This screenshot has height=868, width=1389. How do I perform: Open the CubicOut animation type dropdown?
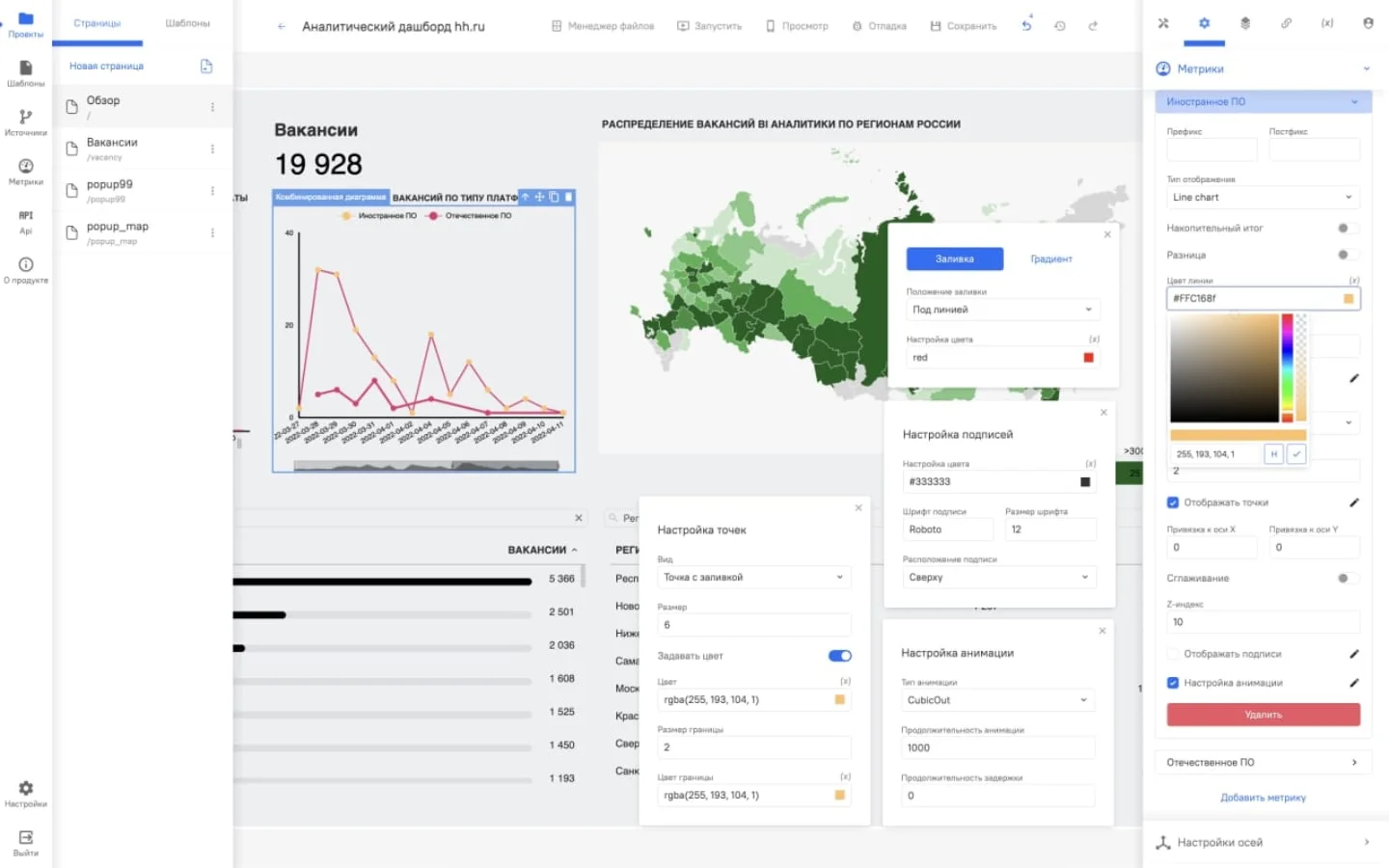(x=996, y=700)
